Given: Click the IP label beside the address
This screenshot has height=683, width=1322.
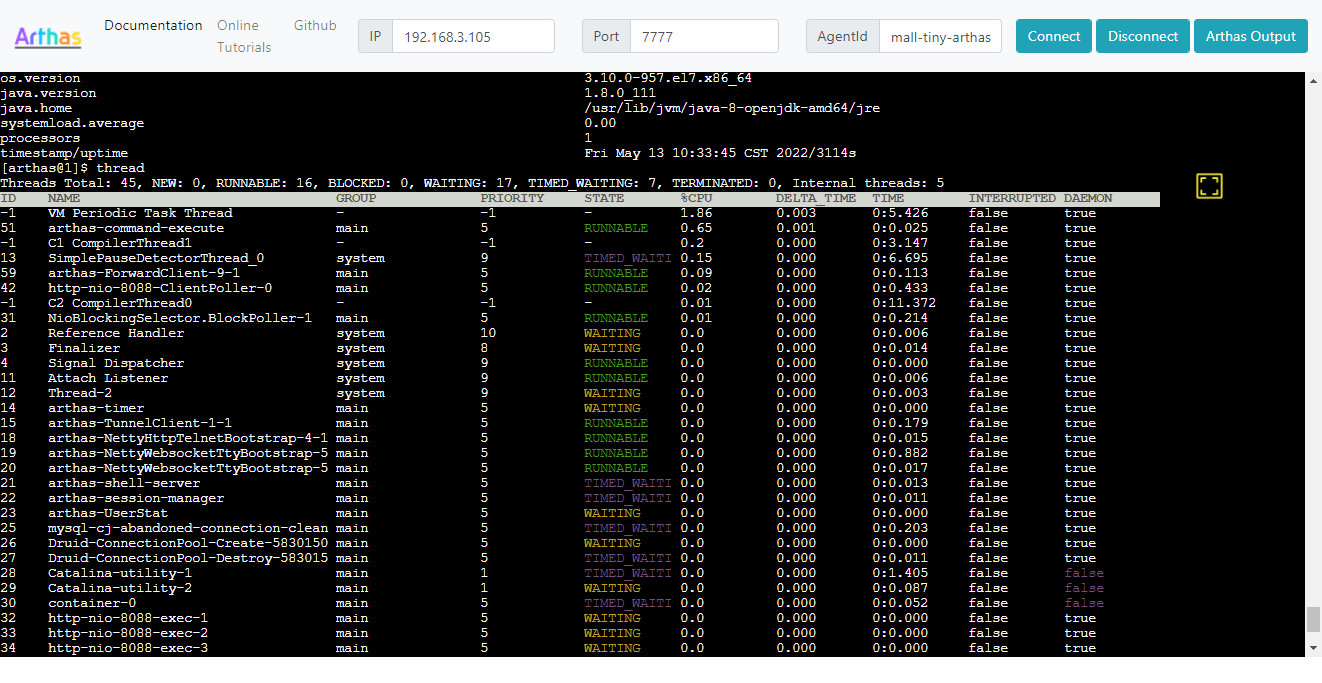Looking at the screenshot, I should (375, 37).
